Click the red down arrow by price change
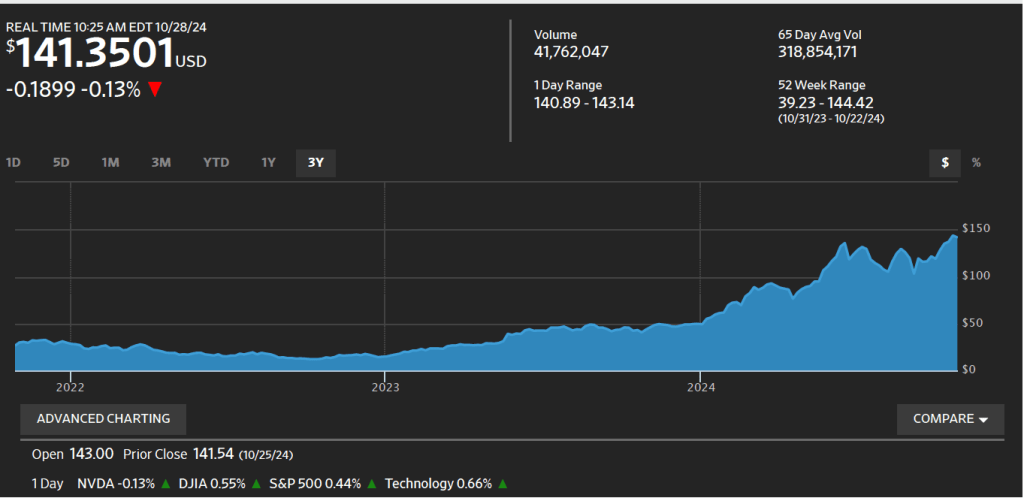The height and width of the screenshot is (498, 1024). pos(155,89)
